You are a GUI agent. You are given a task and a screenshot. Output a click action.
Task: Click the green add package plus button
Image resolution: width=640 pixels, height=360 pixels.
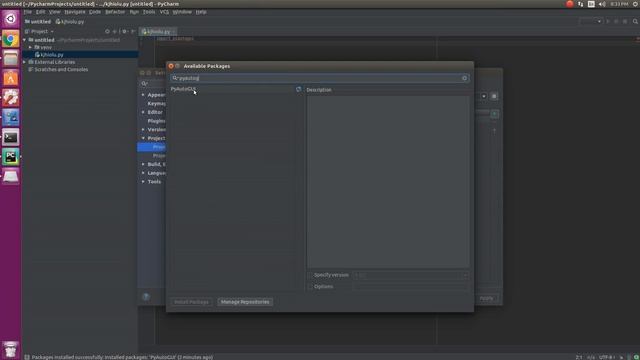tap(494, 114)
